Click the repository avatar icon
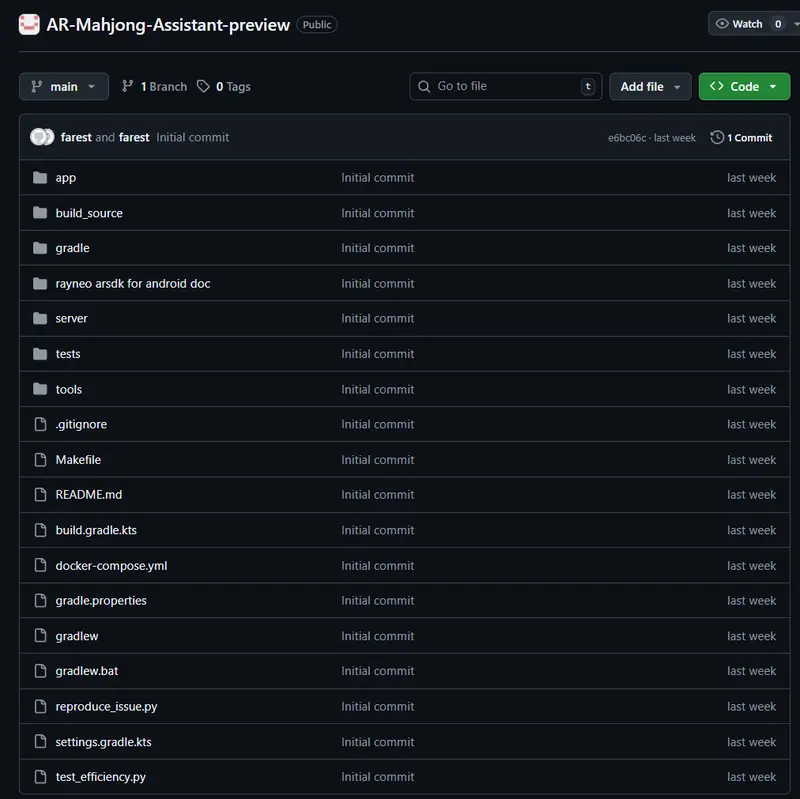 29,25
